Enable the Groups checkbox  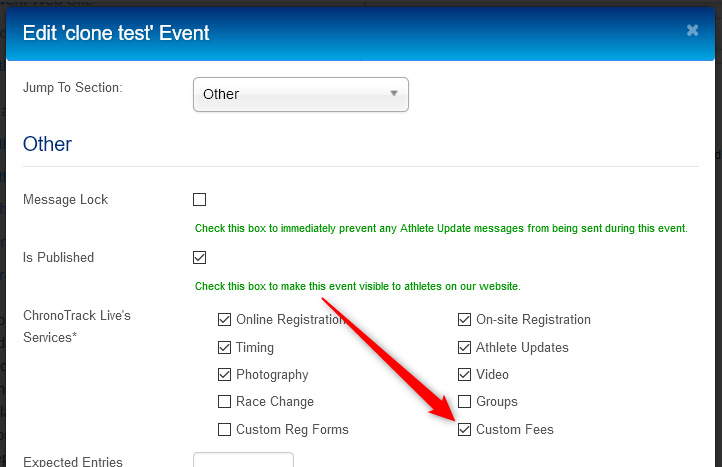click(465, 402)
